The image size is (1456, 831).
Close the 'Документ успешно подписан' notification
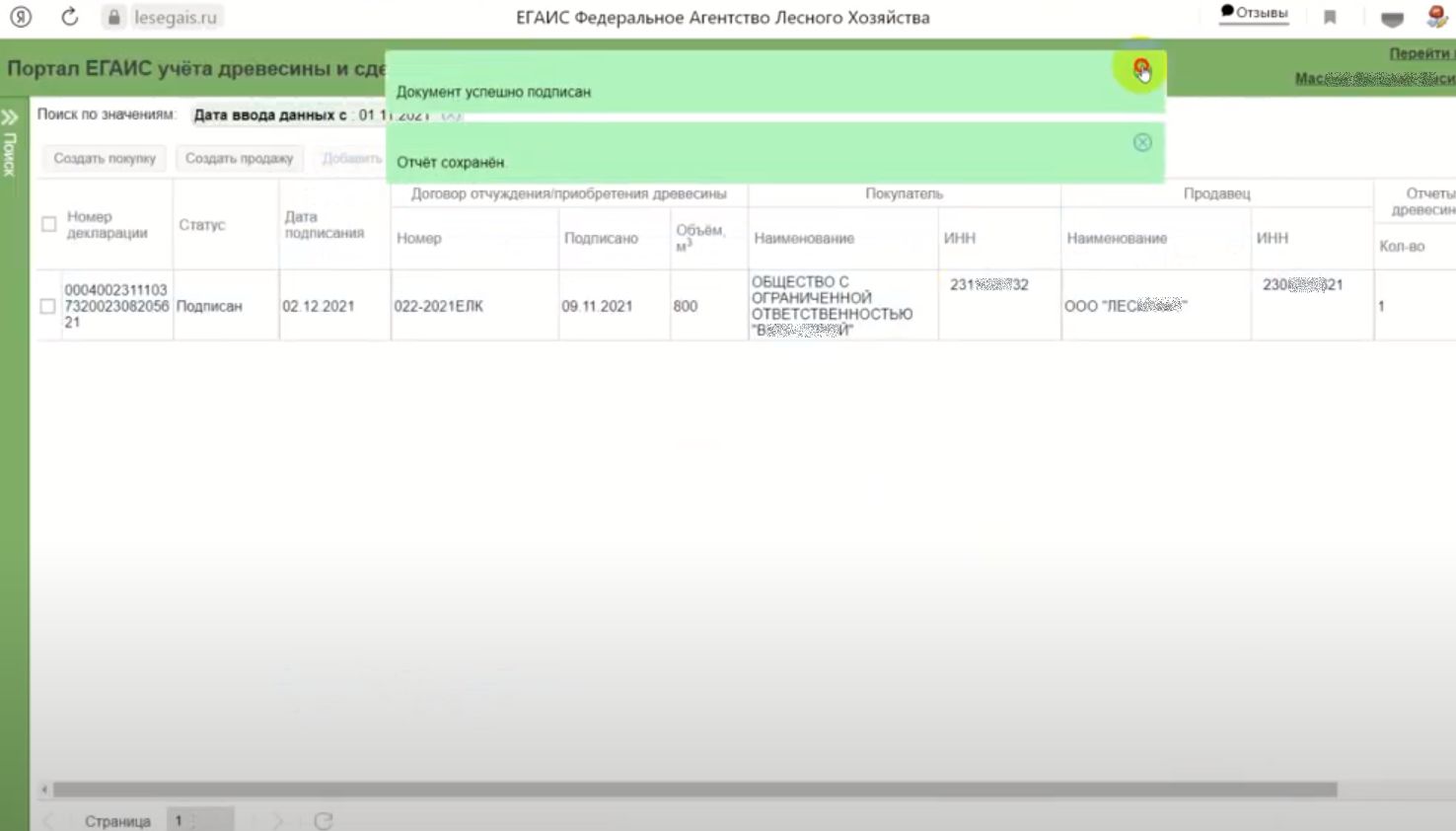[x=1141, y=68]
